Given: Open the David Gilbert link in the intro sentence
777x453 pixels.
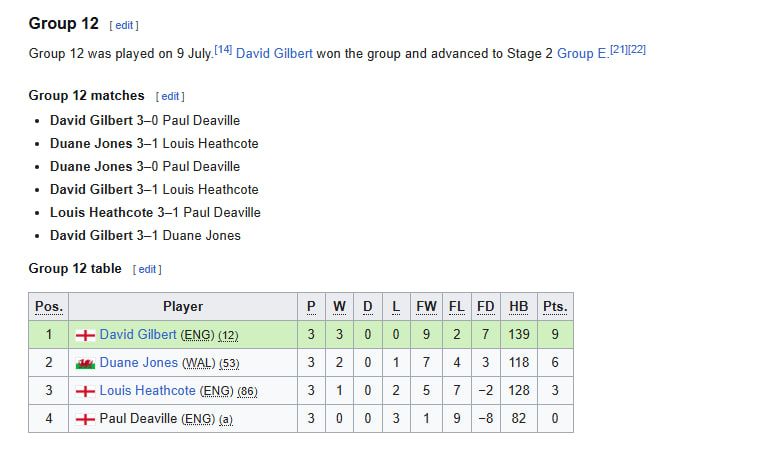Looking at the screenshot, I should click(274, 54).
